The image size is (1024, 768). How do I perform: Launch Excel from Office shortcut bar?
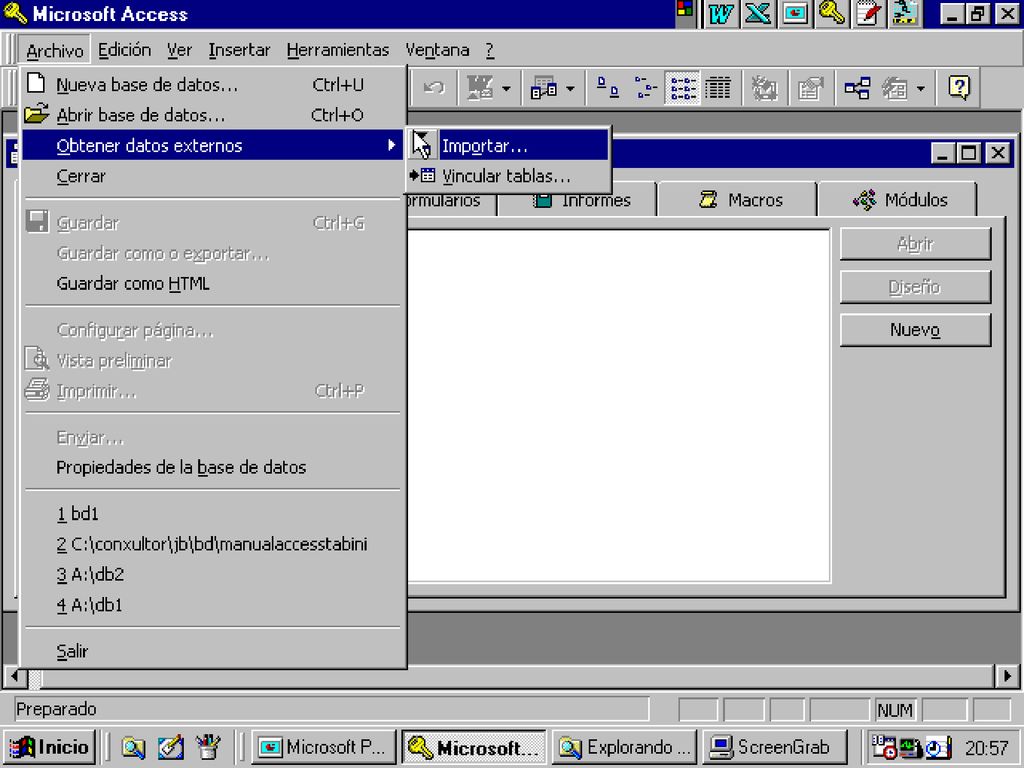pyautogui.click(x=758, y=14)
